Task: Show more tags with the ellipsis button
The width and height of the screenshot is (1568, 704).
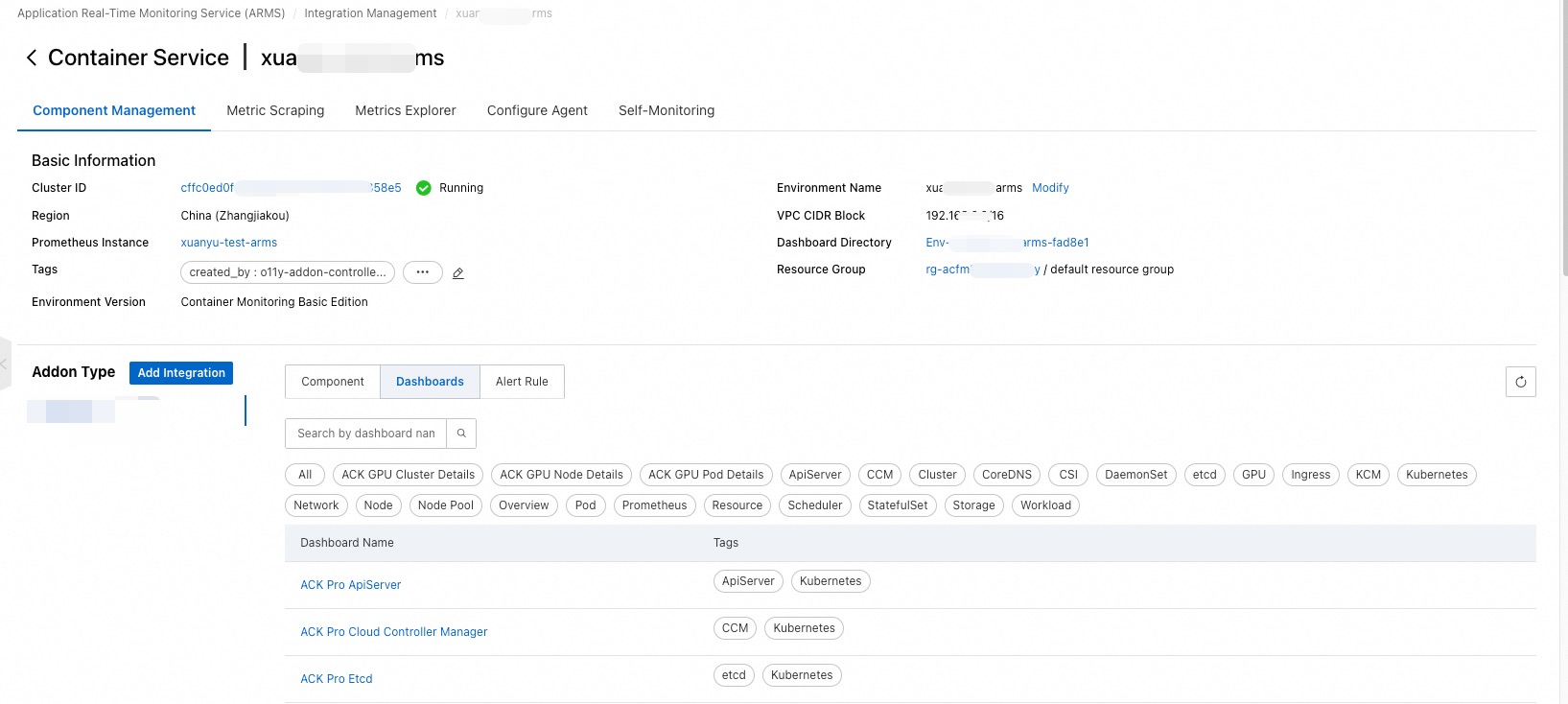Action: pos(422,272)
